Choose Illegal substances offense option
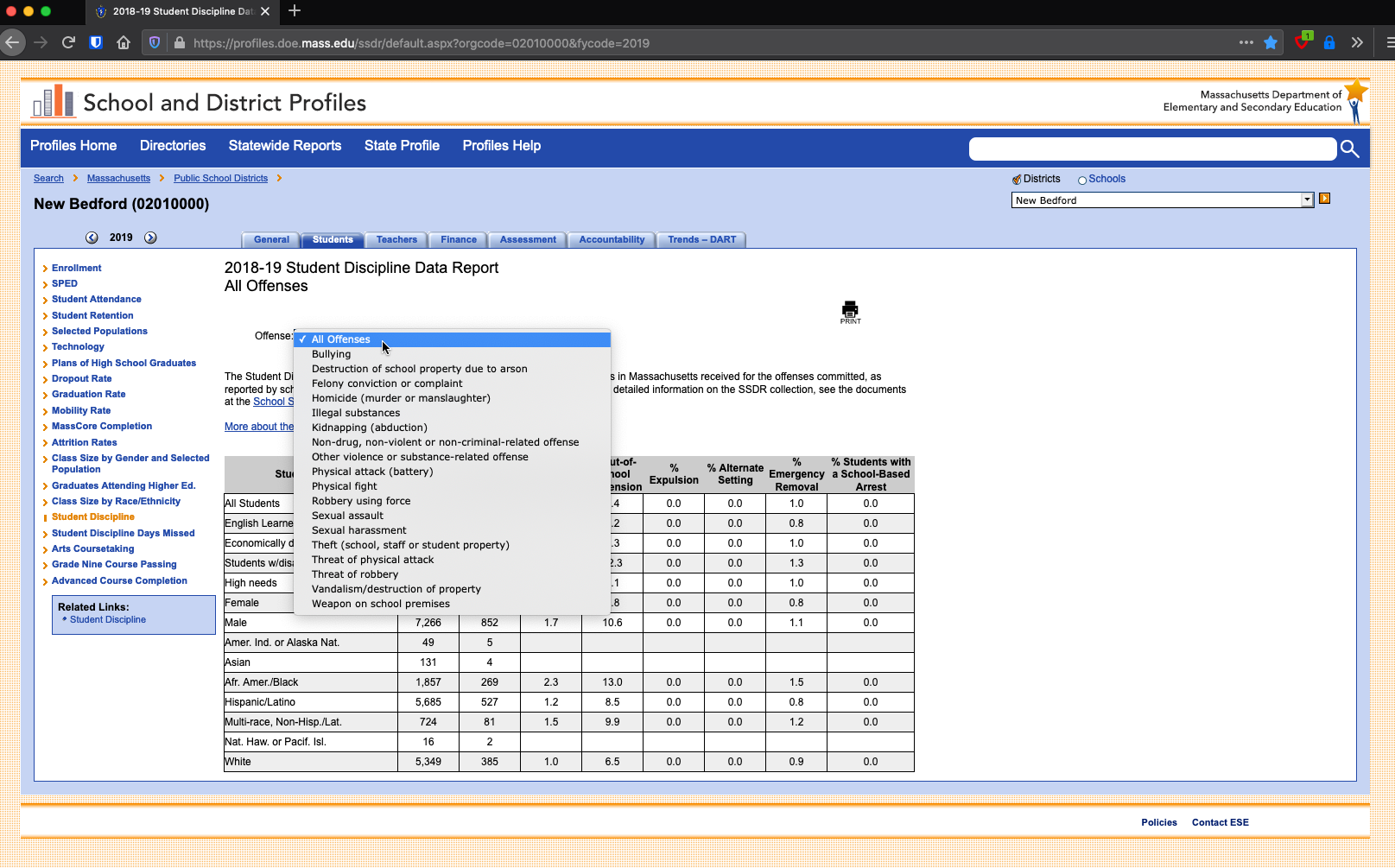The width and height of the screenshot is (1395, 868). click(452, 413)
